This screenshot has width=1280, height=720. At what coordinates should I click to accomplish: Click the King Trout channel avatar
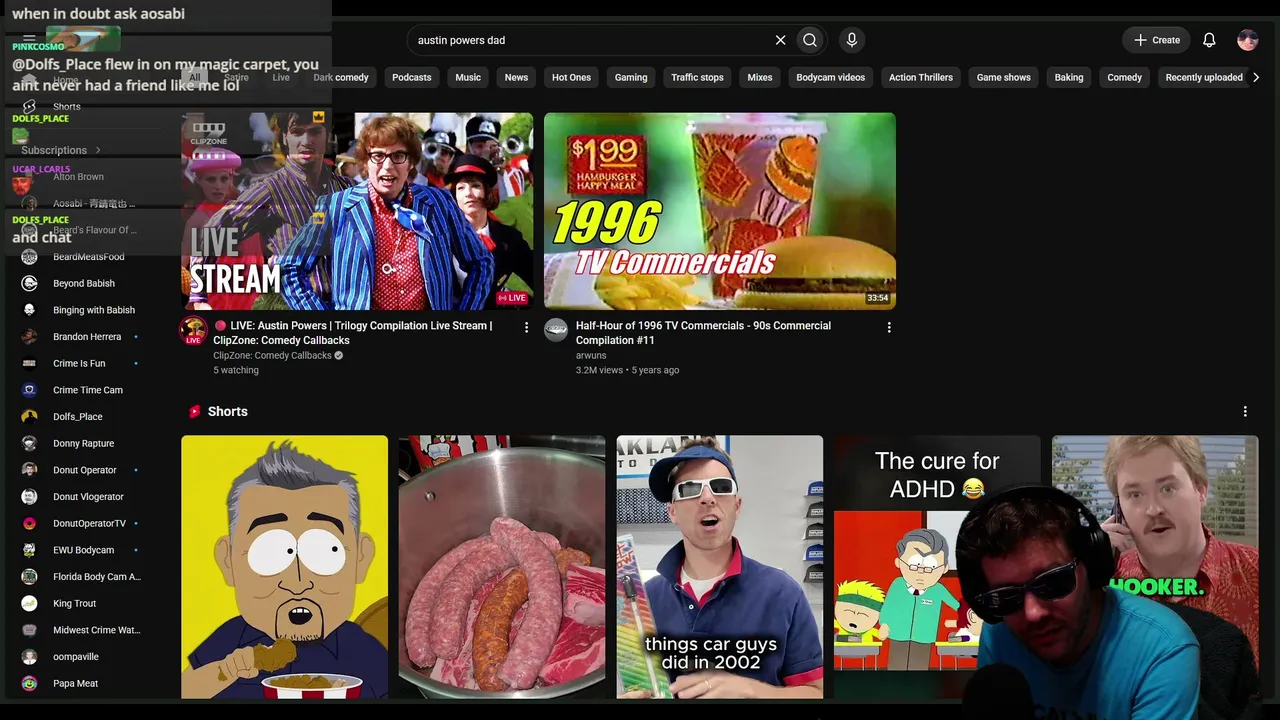coord(30,603)
